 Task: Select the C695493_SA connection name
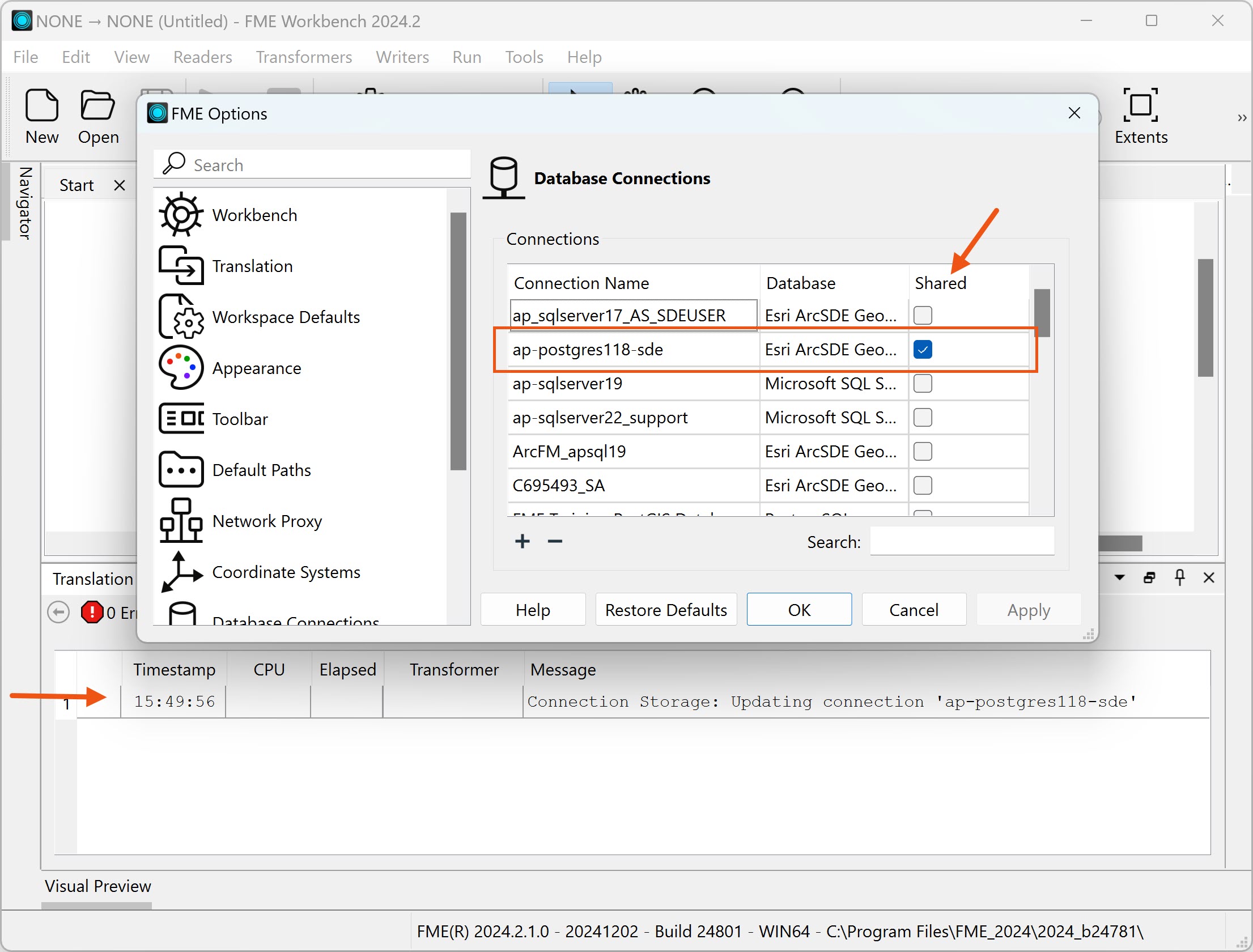[x=558, y=486]
